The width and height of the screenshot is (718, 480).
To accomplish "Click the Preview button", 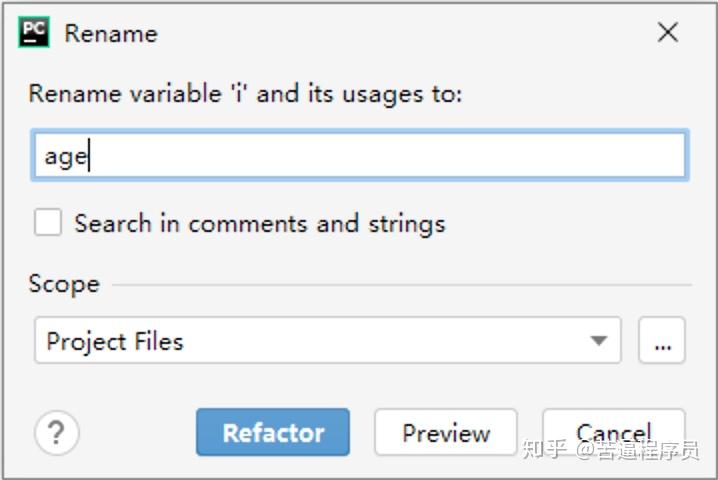I will click(x=446, y=433).
